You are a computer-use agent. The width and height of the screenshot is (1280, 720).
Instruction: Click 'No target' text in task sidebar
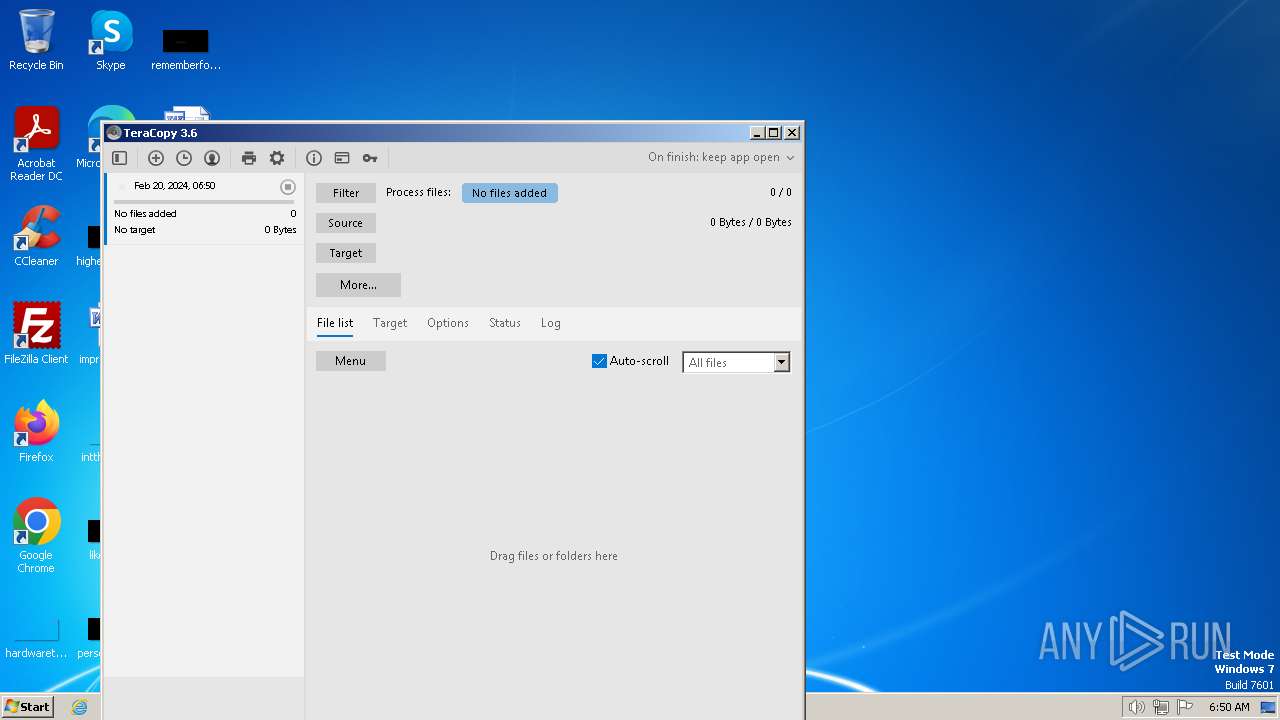[x=135, y=230]
